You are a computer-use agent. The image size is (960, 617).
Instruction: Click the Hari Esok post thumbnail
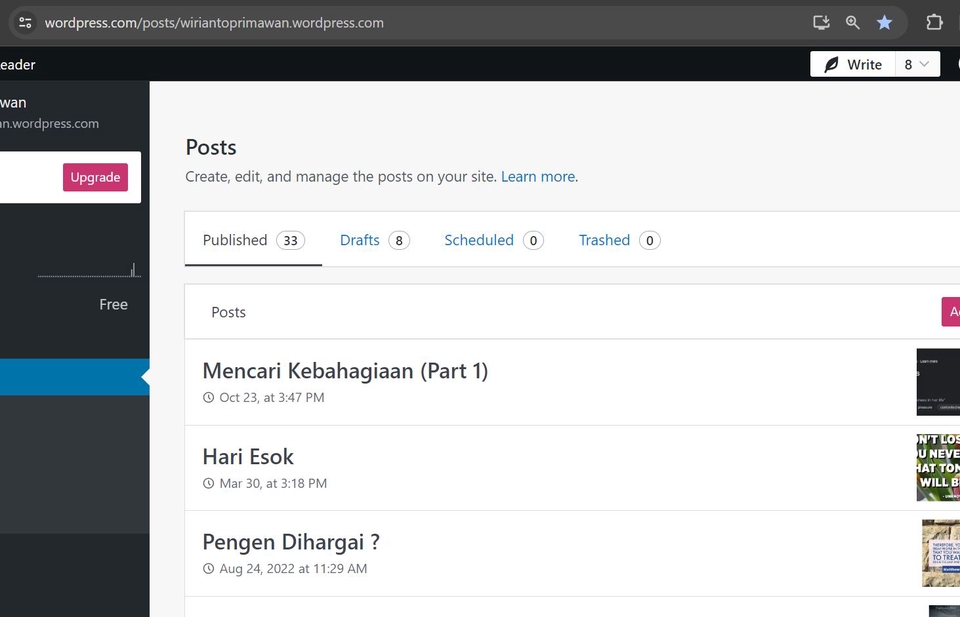(938, 467)
